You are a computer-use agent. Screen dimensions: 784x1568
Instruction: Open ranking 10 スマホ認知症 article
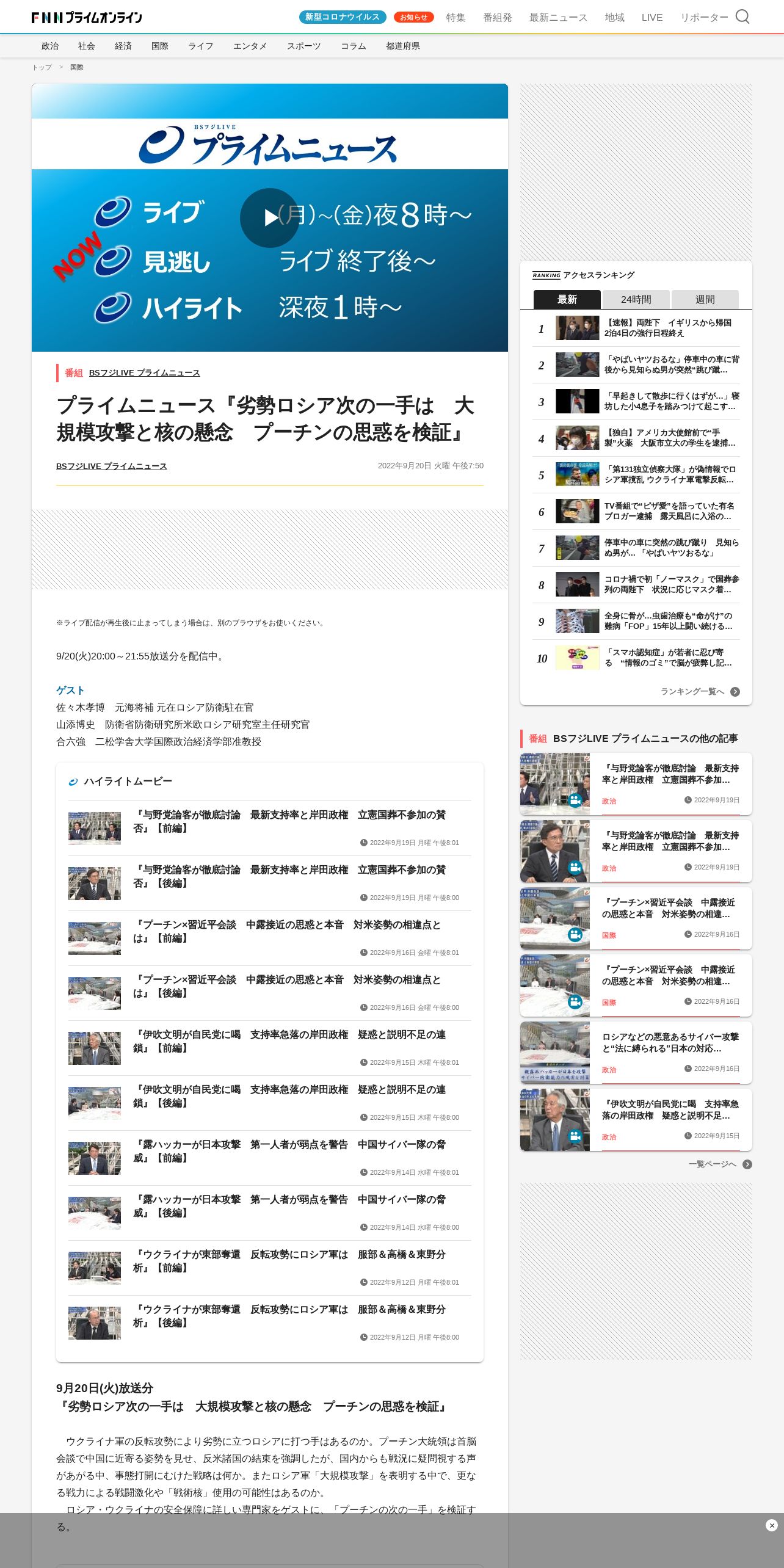click(636, 658)
